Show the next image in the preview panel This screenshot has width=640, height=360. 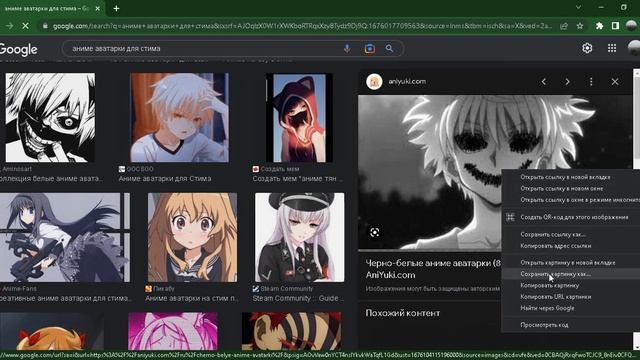(x=567, y=82)
